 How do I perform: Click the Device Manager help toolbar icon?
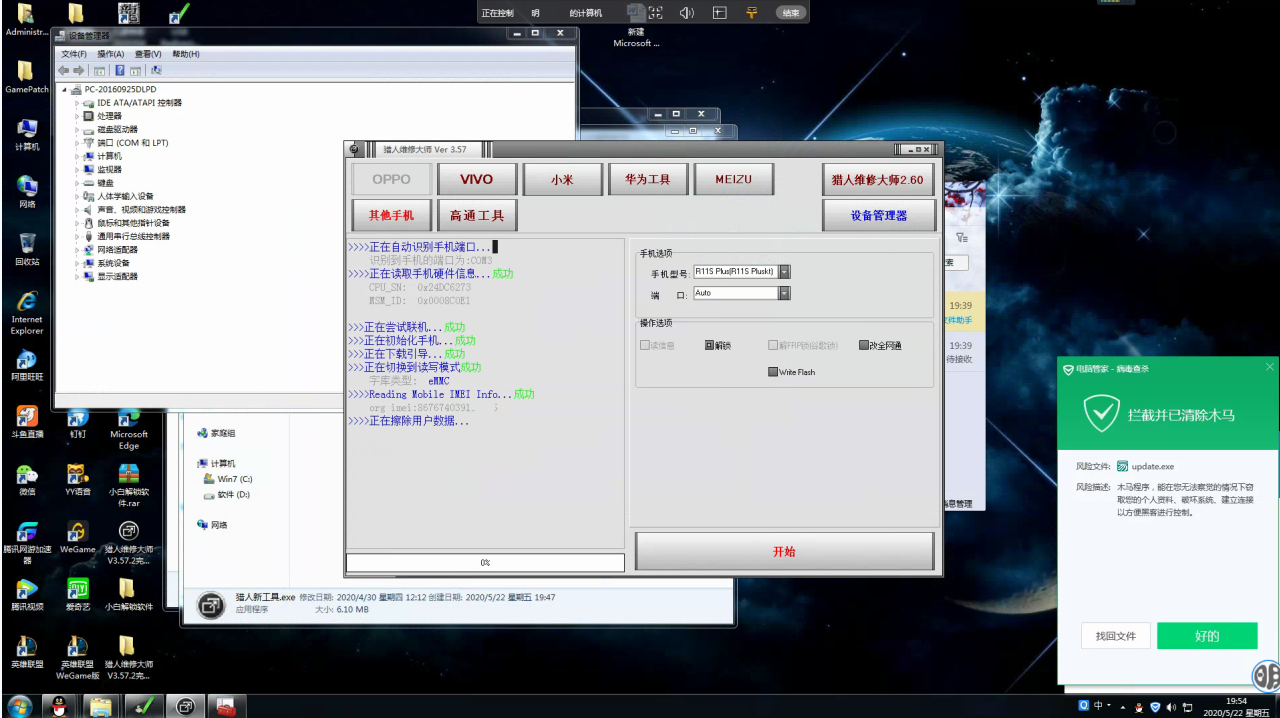(119, 71)
